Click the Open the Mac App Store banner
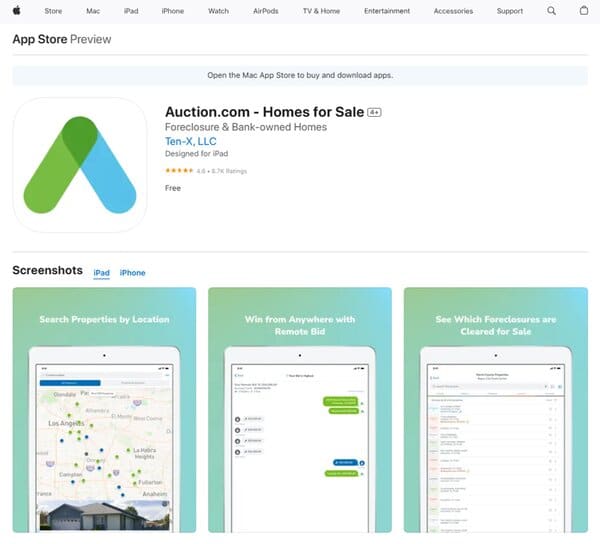 click(300, 75)
